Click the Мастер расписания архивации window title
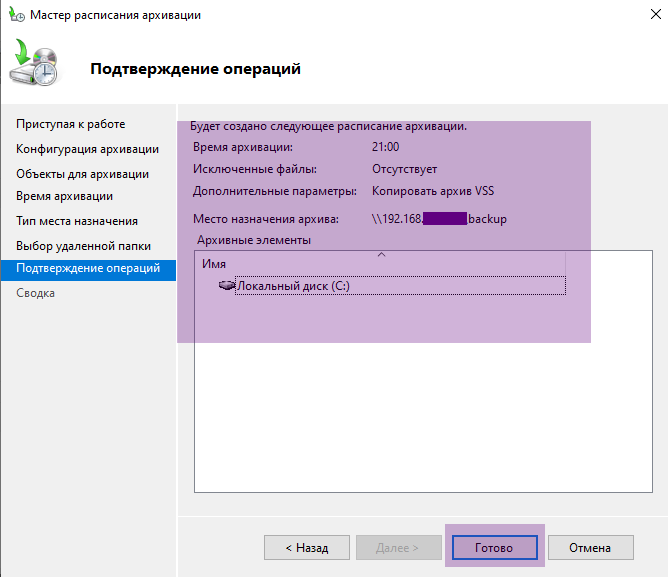The width and height of the screenshot is (668, 577). point(115,15)
